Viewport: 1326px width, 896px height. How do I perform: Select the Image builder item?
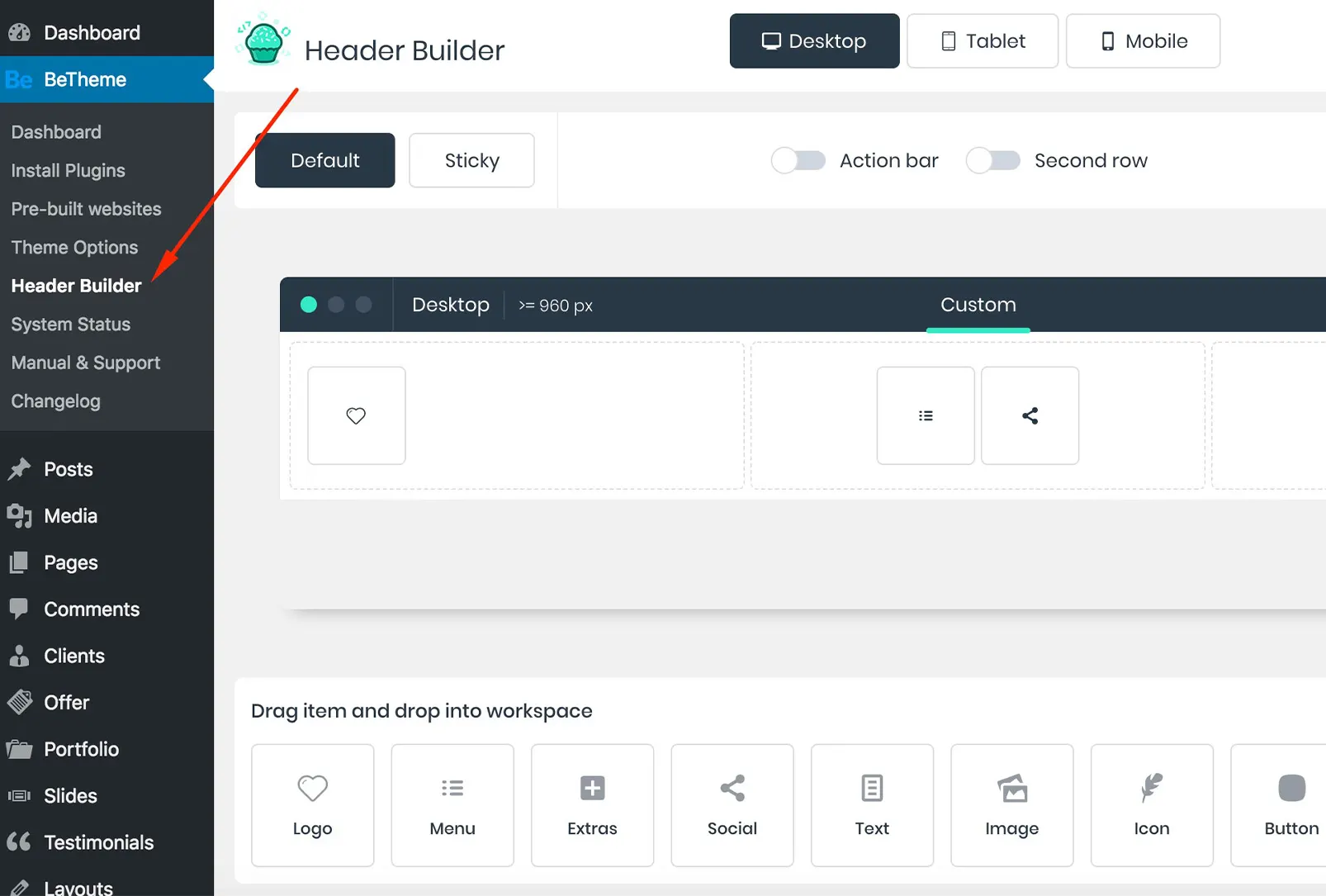pos(1011,805)
